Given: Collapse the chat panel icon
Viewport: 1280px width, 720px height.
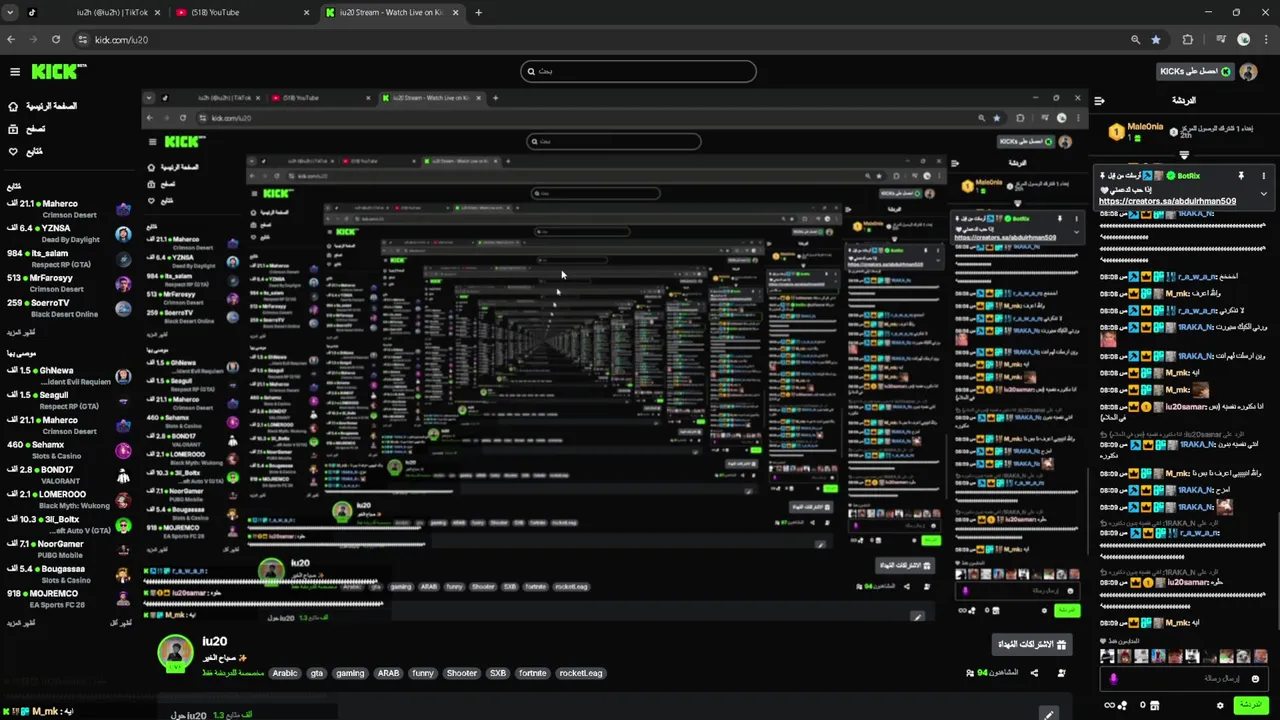Looking at the screenshot, I should [1099, 101].
